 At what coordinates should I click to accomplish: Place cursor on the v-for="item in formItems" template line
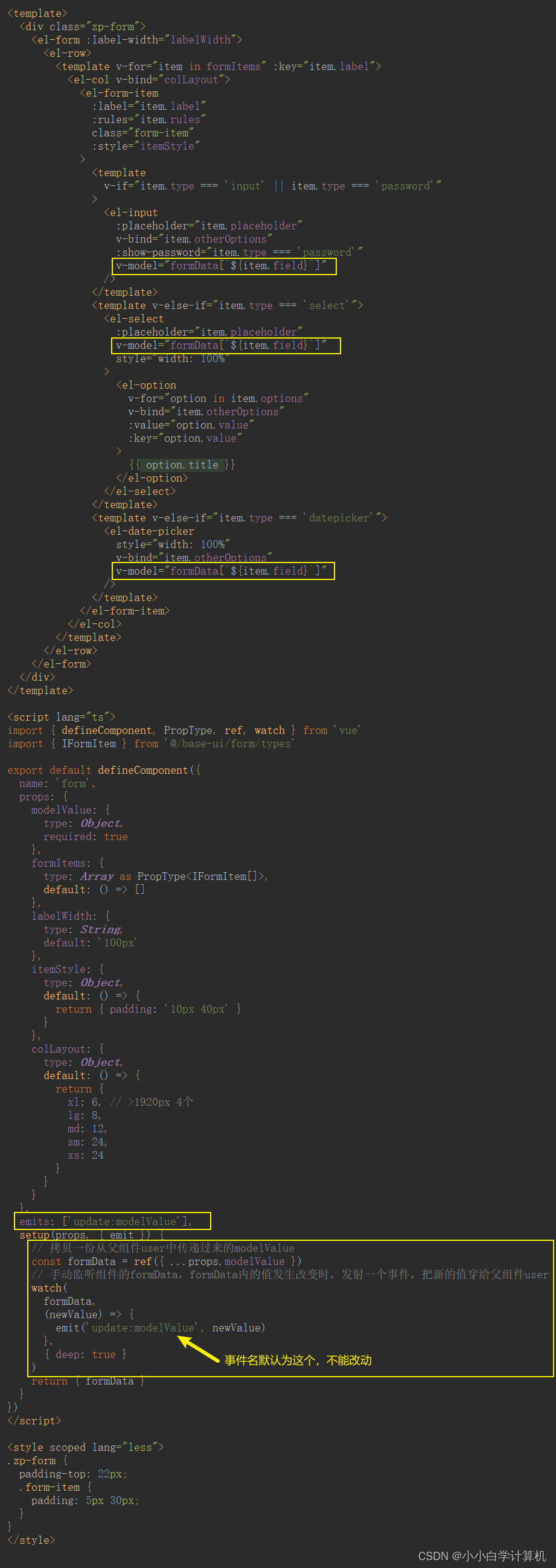218,66
